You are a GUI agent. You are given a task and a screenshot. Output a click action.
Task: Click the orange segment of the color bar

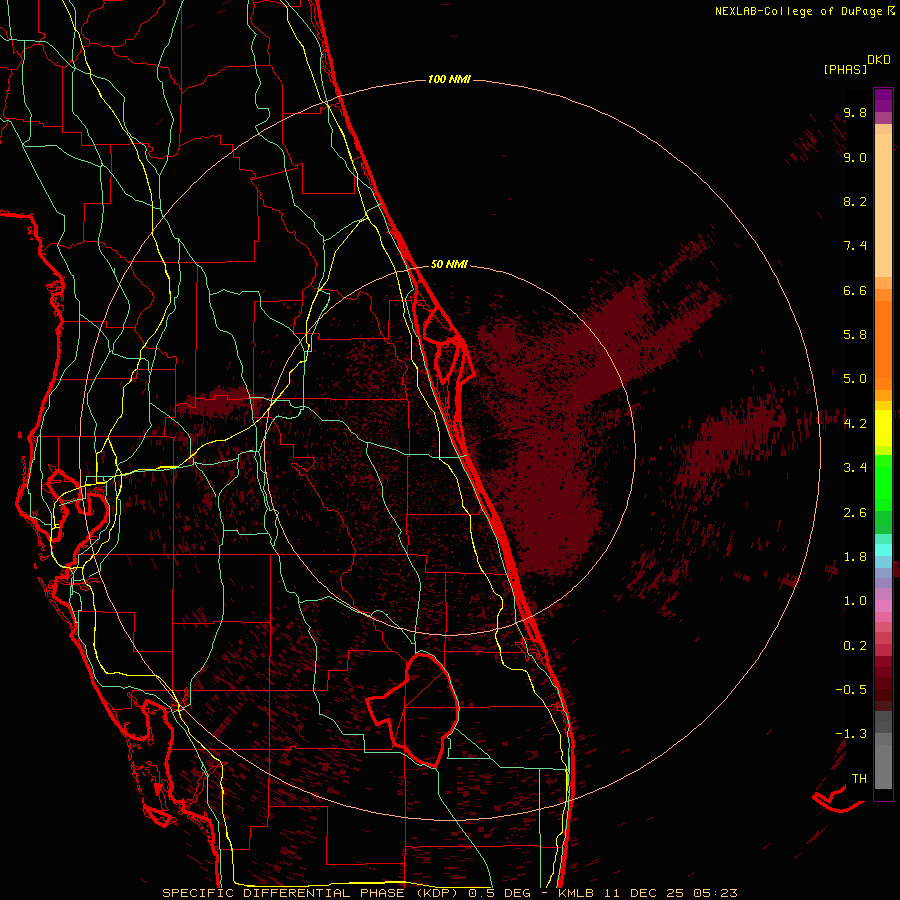pos(883,345)
